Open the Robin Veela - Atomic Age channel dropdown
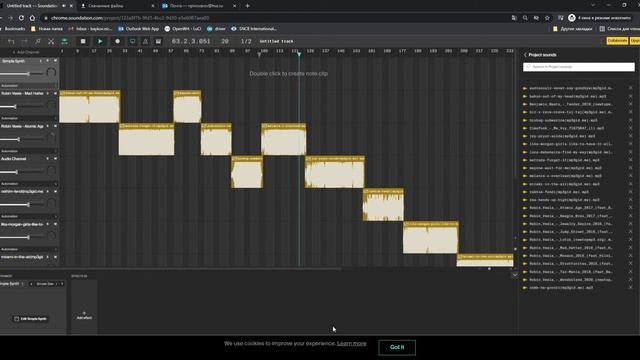 pos(47,126)
